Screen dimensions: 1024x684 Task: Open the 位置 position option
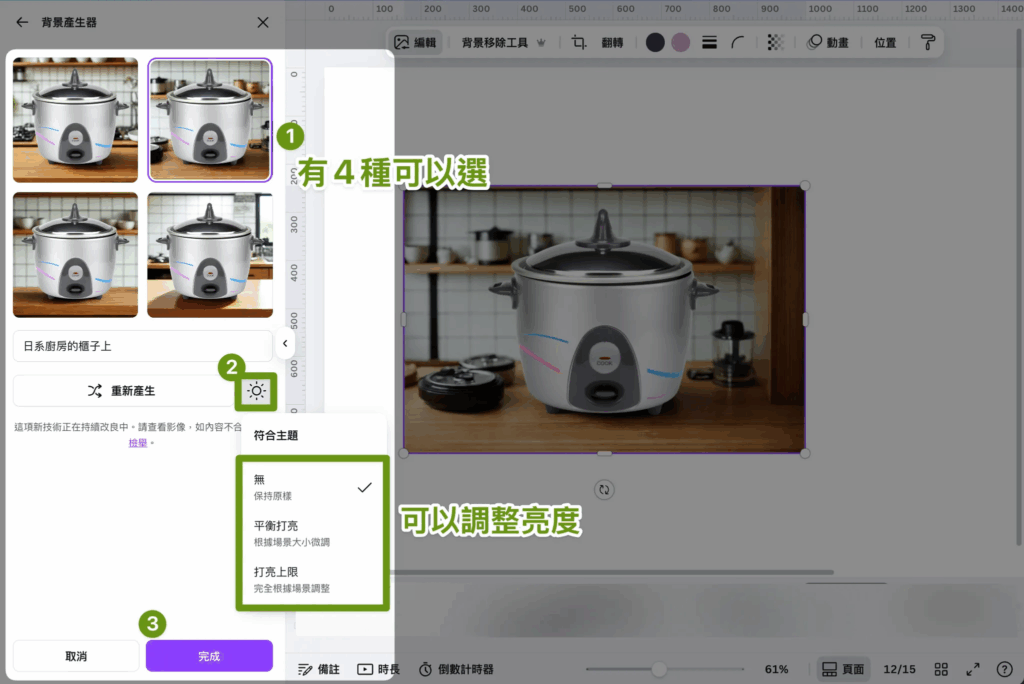point(885,42)
